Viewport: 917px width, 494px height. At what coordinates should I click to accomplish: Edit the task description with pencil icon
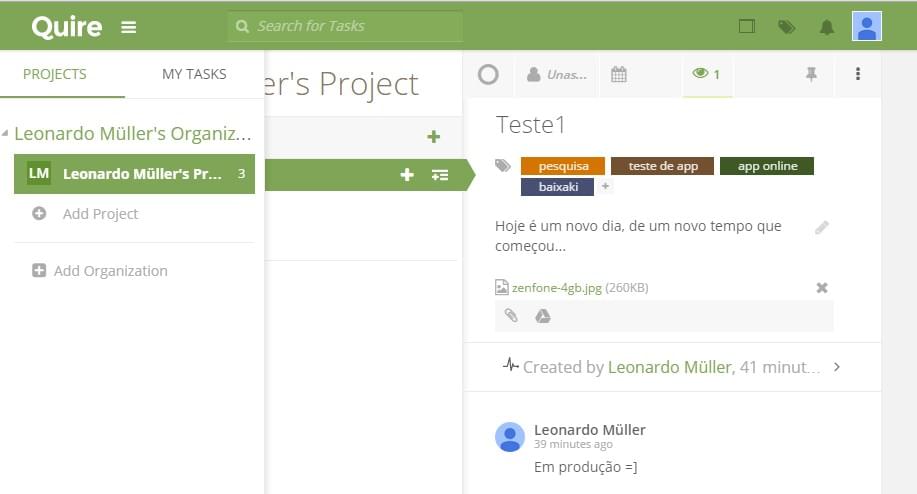822,227
